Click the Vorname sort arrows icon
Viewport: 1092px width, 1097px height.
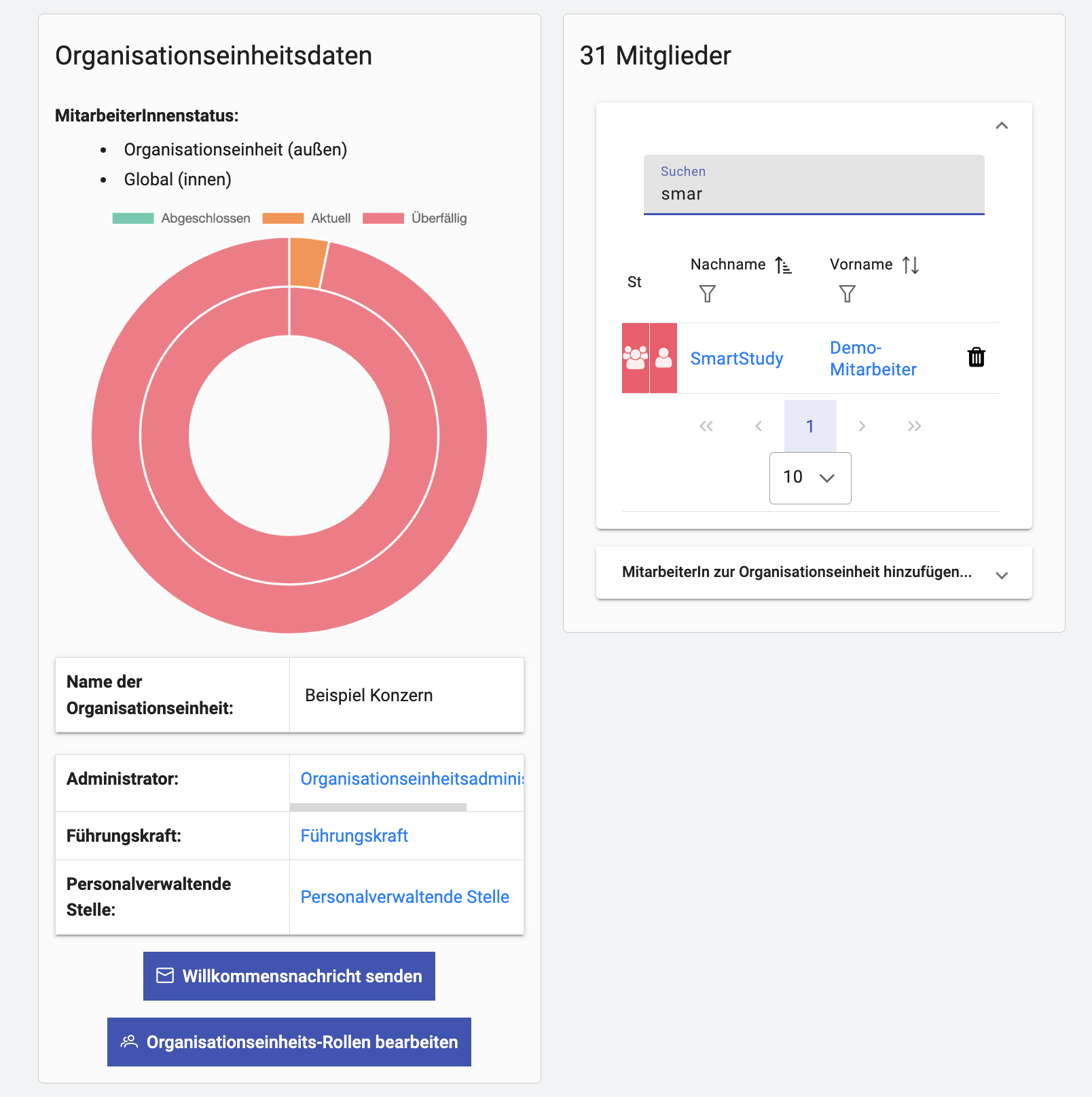click(910, 265)
